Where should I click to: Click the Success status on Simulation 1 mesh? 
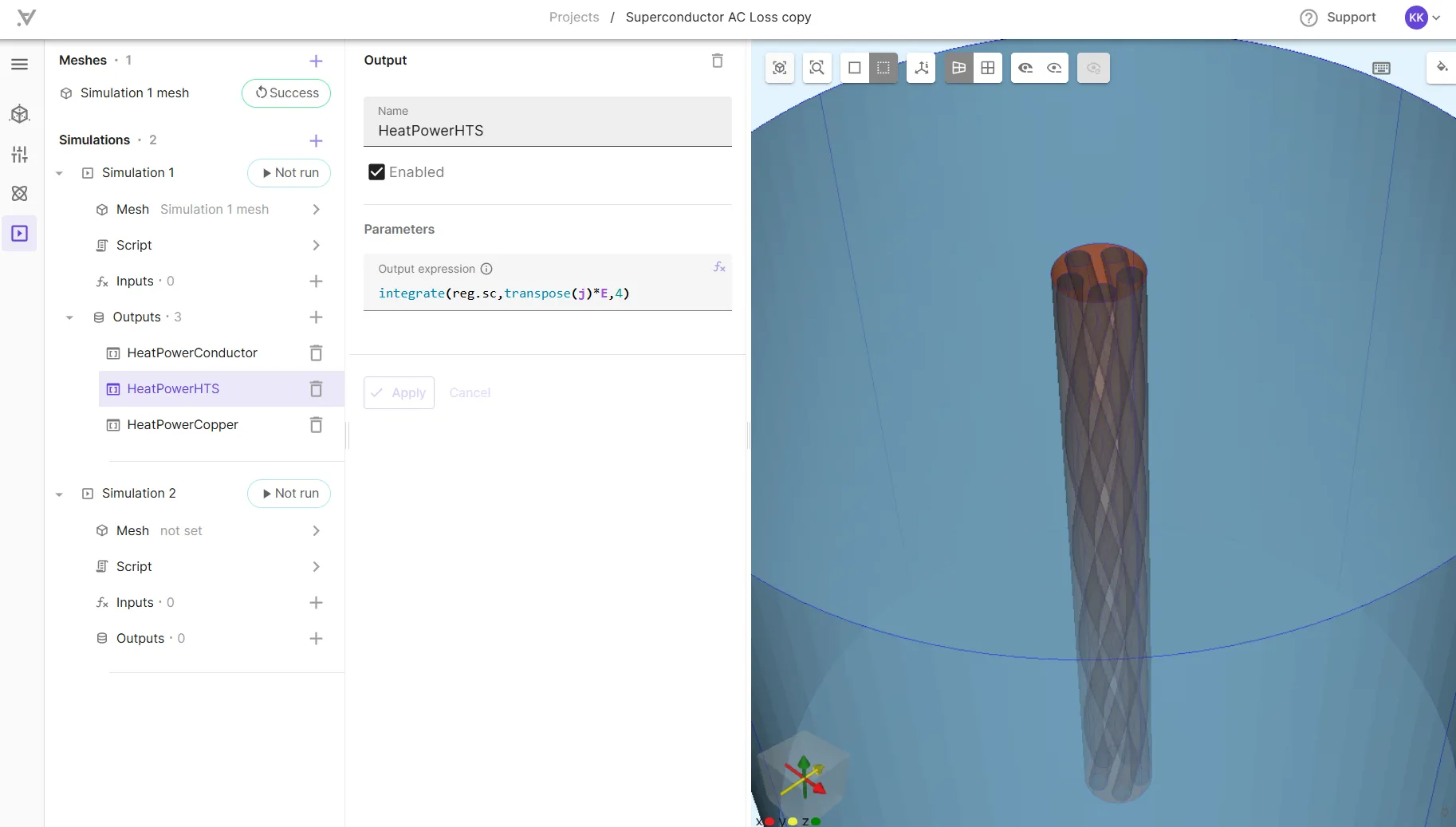tap(286, 93)
